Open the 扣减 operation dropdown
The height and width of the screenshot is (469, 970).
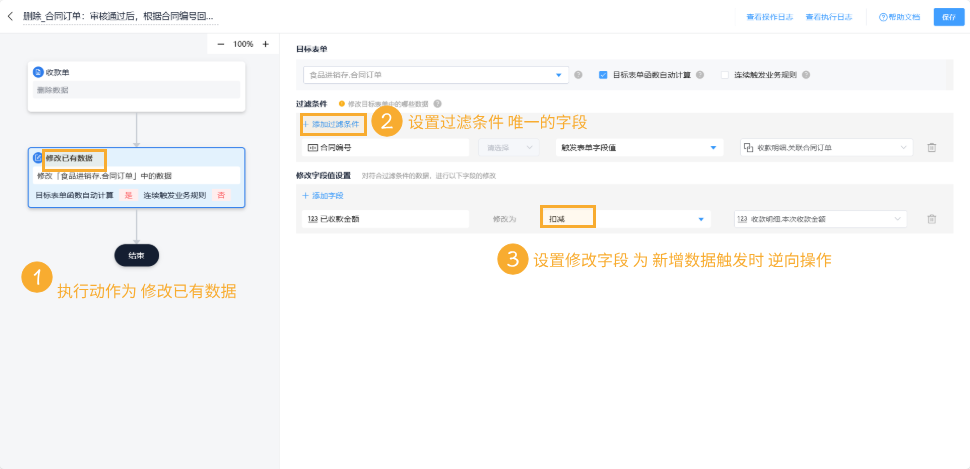point(625,219)
